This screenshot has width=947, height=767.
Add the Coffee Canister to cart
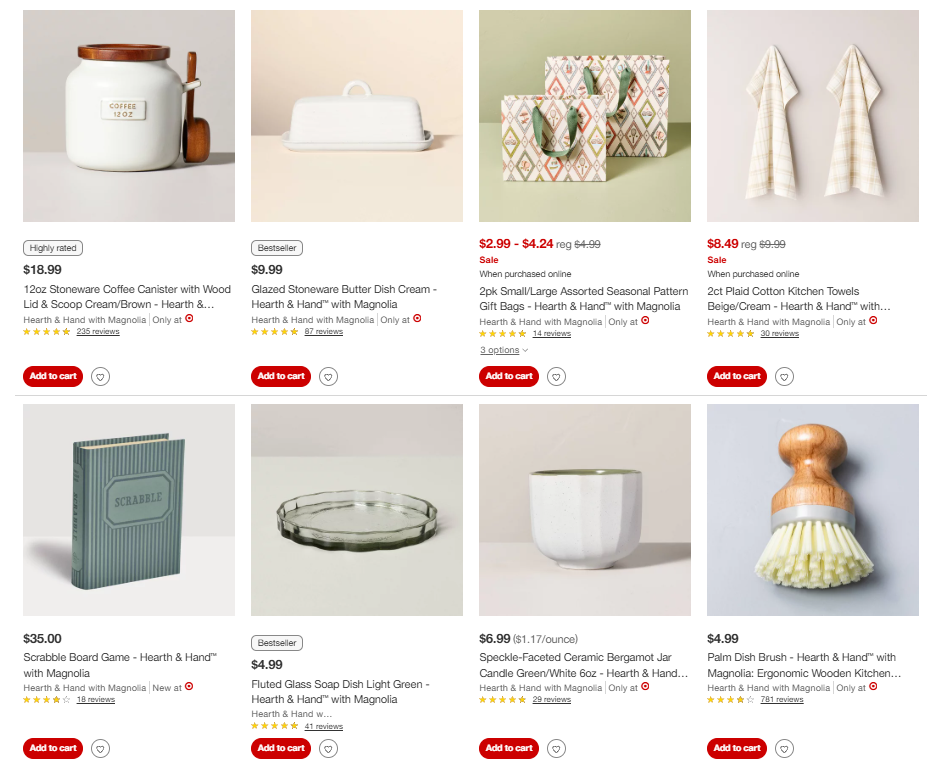(x=53, y=376)
